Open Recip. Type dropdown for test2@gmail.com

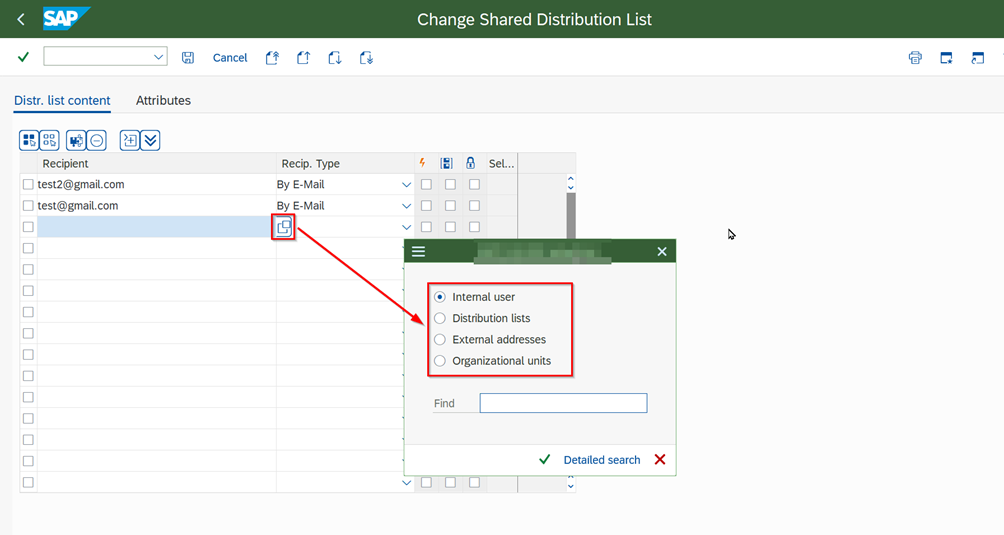coord(406,185)
